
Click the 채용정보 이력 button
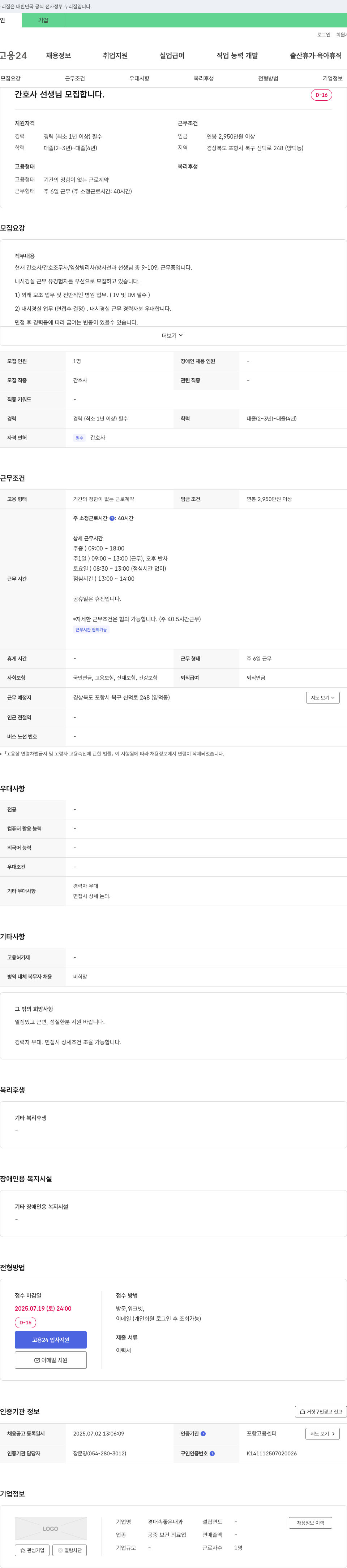point(310,1523)
